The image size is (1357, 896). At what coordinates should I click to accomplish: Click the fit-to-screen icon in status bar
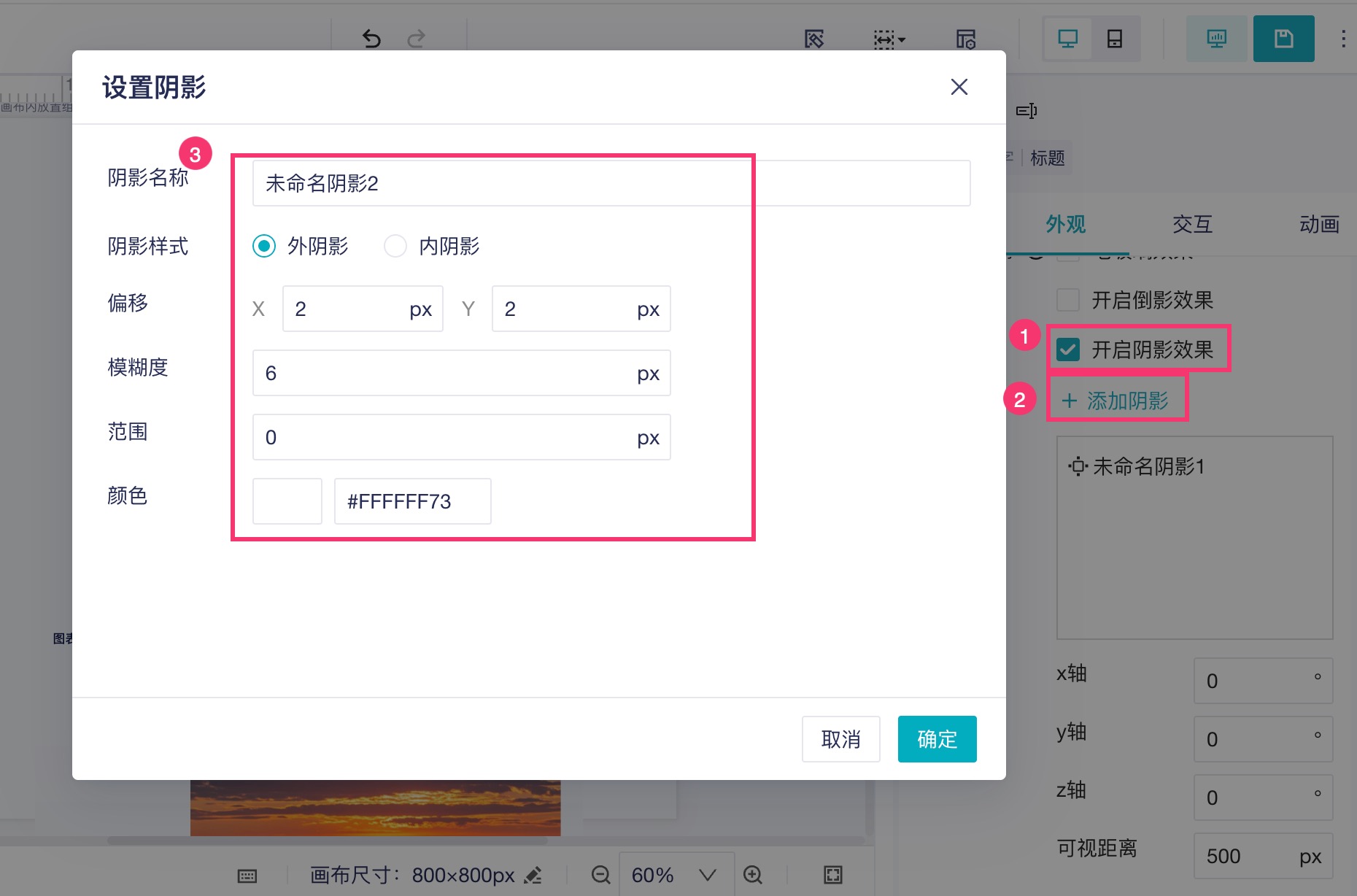(832, 875)
